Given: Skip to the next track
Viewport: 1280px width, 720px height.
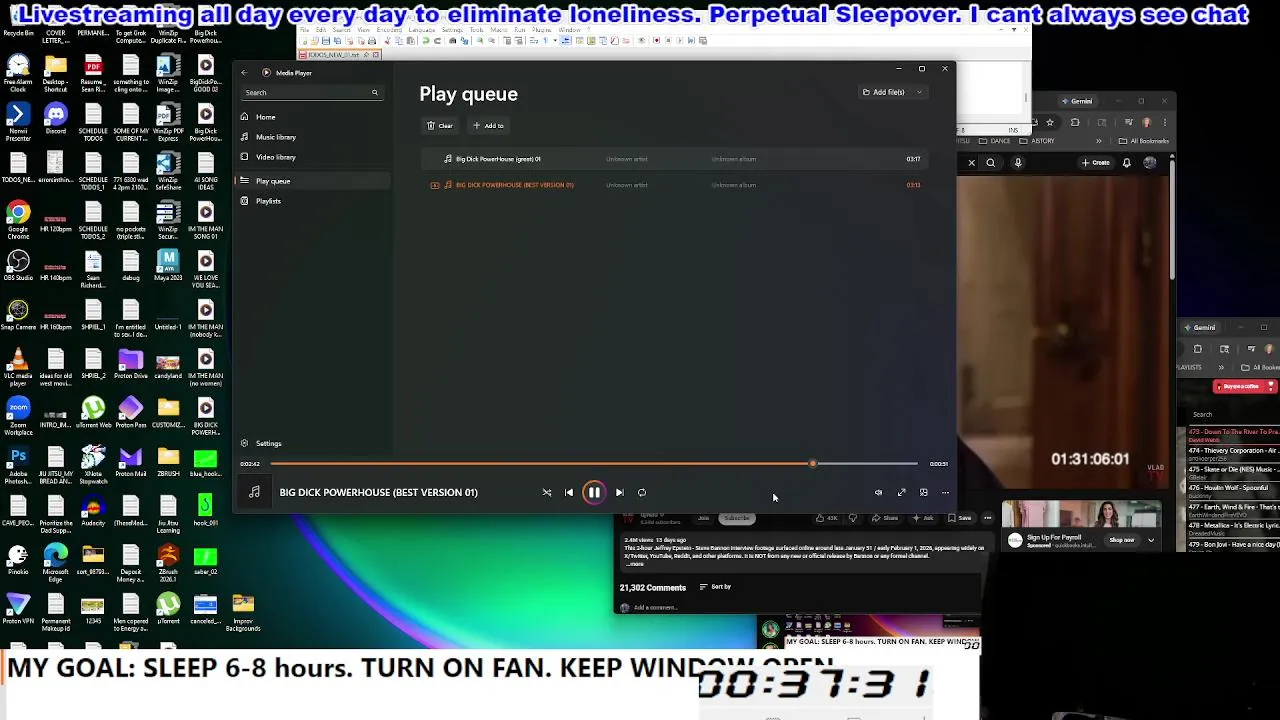Looking at the screenshot, I should point(619,492).
